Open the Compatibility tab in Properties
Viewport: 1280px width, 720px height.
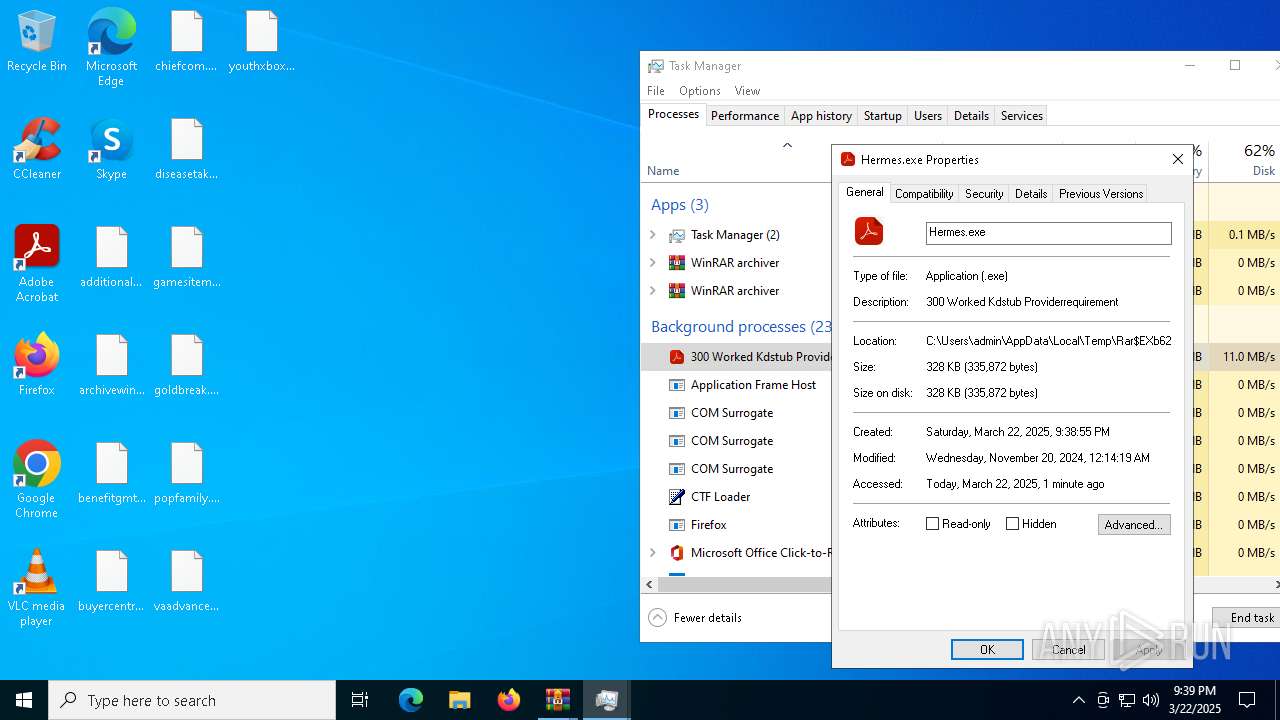click(924, 194)
